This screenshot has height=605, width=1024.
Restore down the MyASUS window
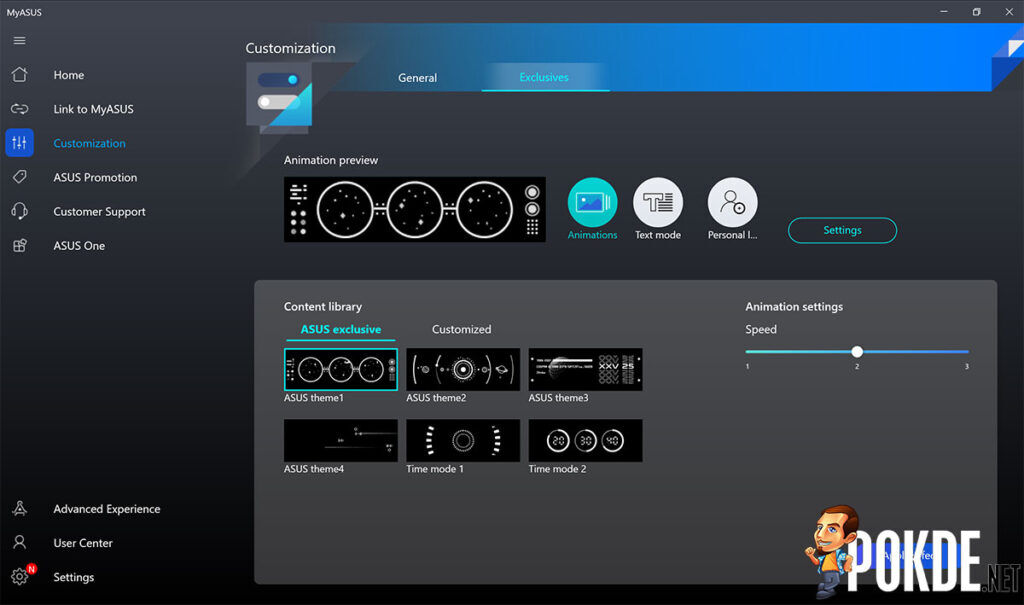click(x=976, y=12)
